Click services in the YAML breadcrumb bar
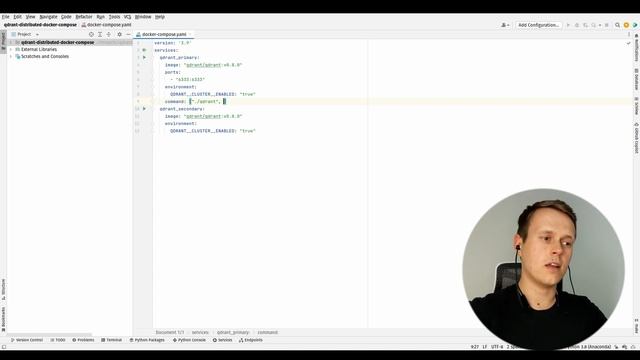The height and width of the screenshot is (360, 640). [200, 333]
